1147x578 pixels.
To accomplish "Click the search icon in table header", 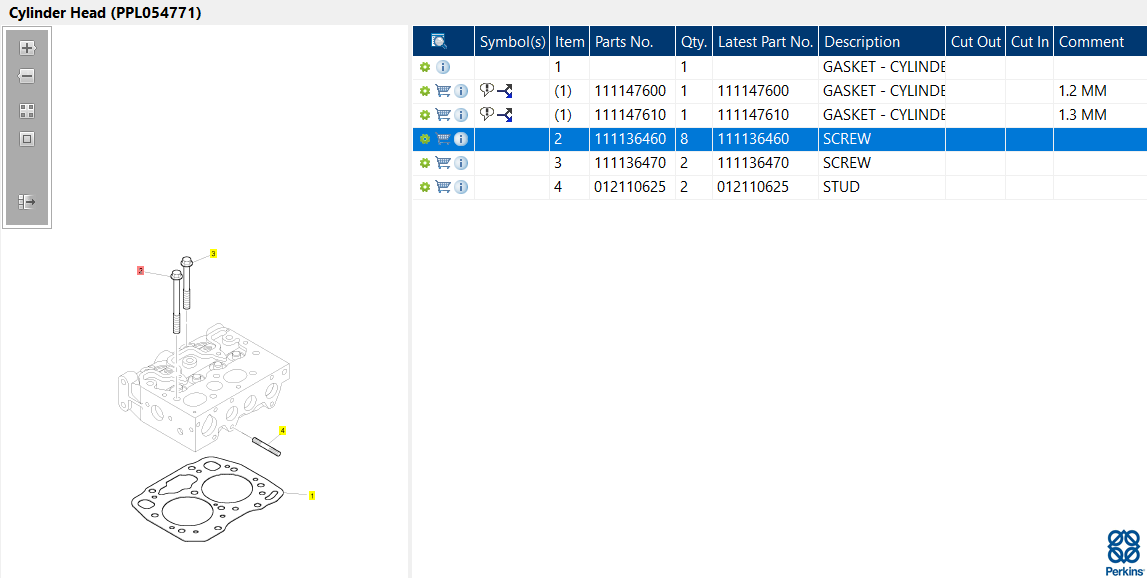I will (x=439, y=41).
